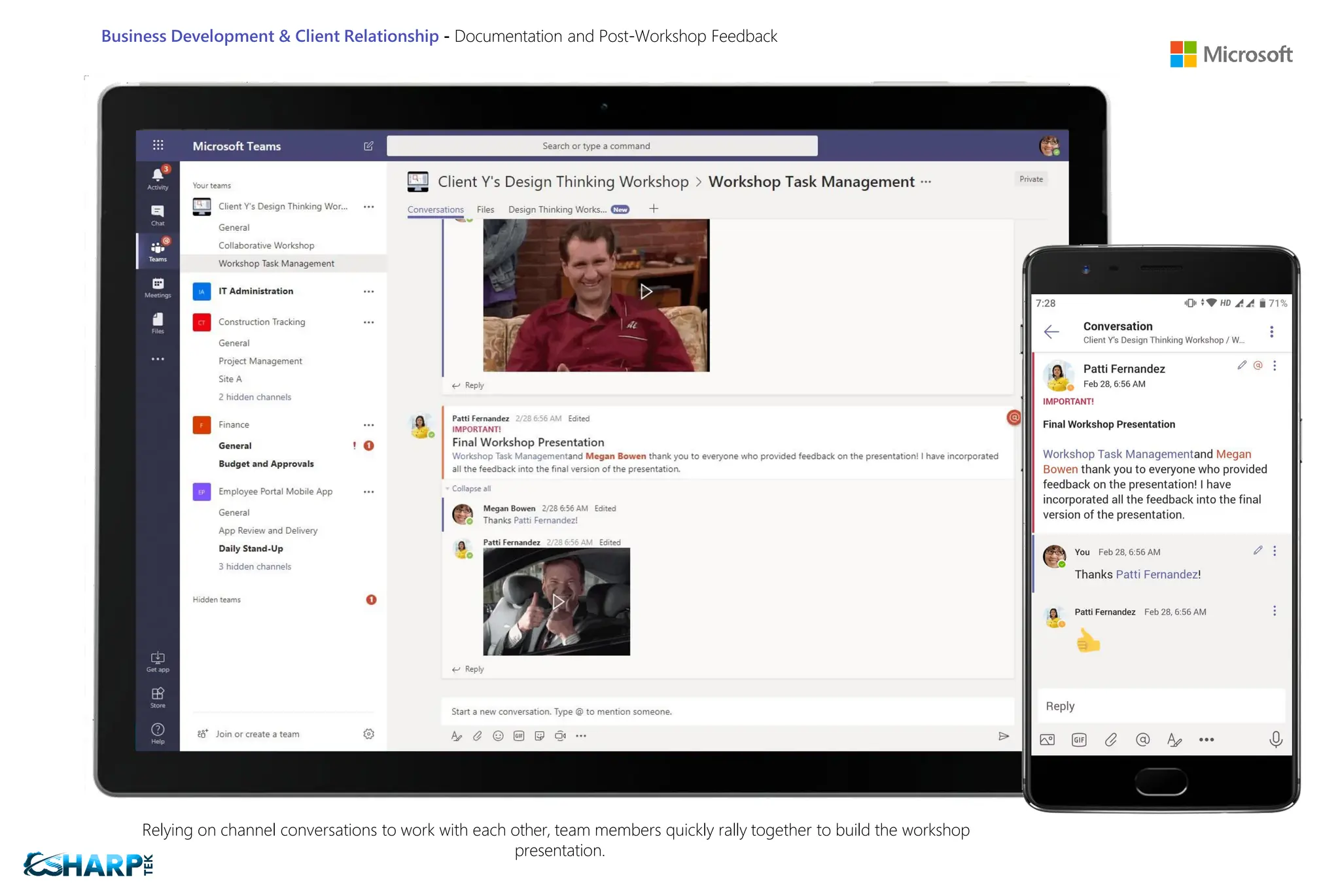Select Collaborative Workshop channel
The image size is (1340, 896).
[x=266, y=246]
